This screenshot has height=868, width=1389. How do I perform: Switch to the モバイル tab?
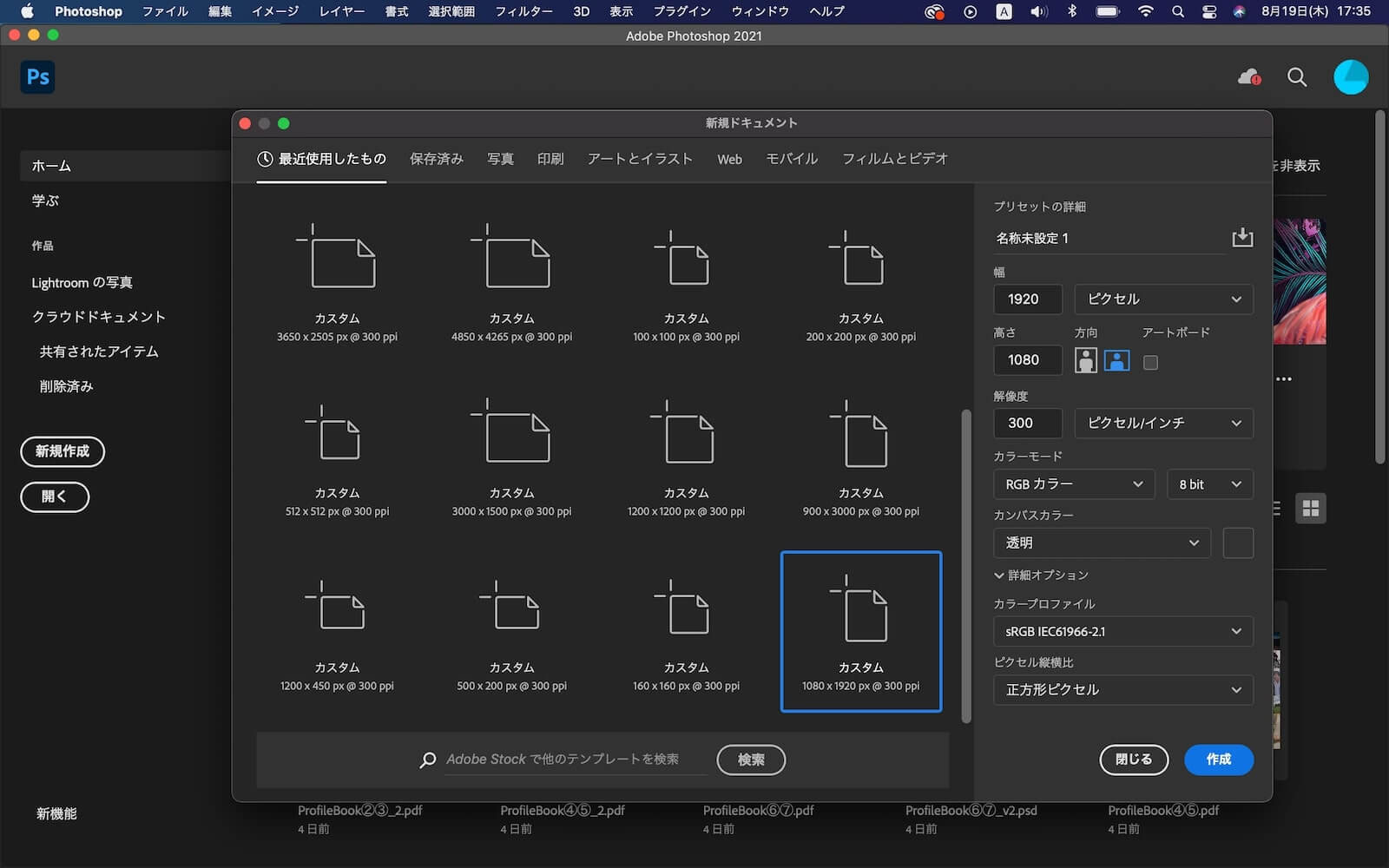point(792,159)
